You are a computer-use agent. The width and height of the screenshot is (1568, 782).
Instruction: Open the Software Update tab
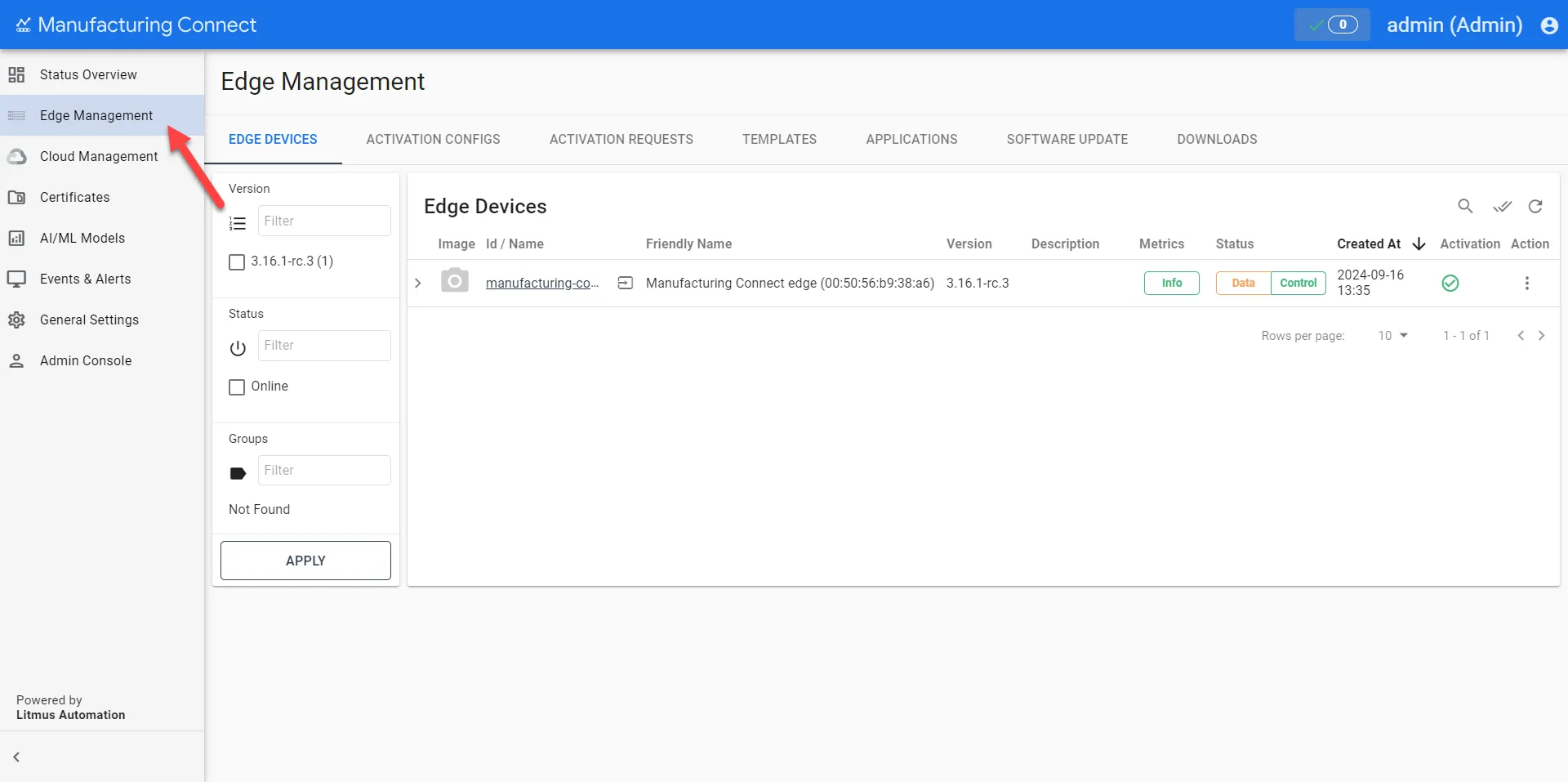tap(1067, 139)
